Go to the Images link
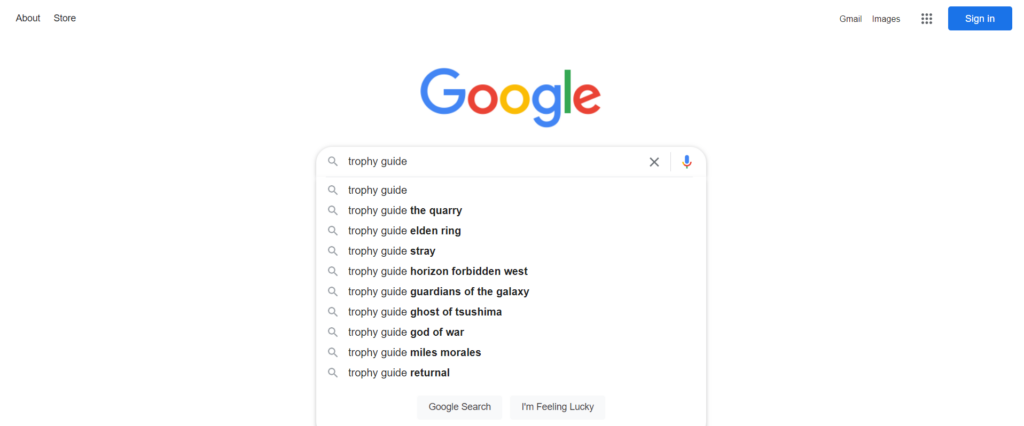 pos(886,19)
